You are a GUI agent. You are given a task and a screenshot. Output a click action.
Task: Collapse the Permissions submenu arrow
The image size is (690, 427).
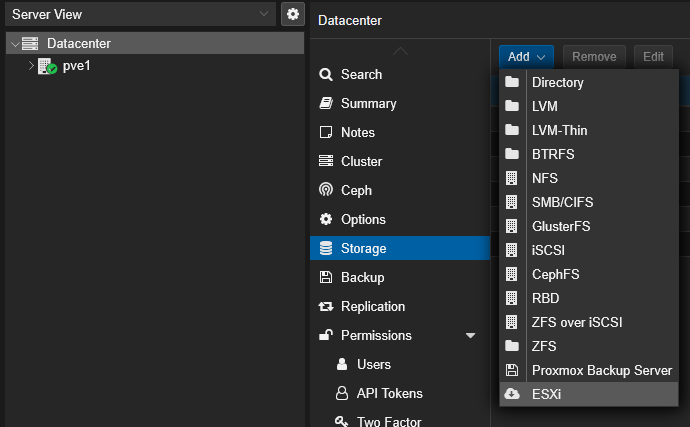(x=471, y=336)
